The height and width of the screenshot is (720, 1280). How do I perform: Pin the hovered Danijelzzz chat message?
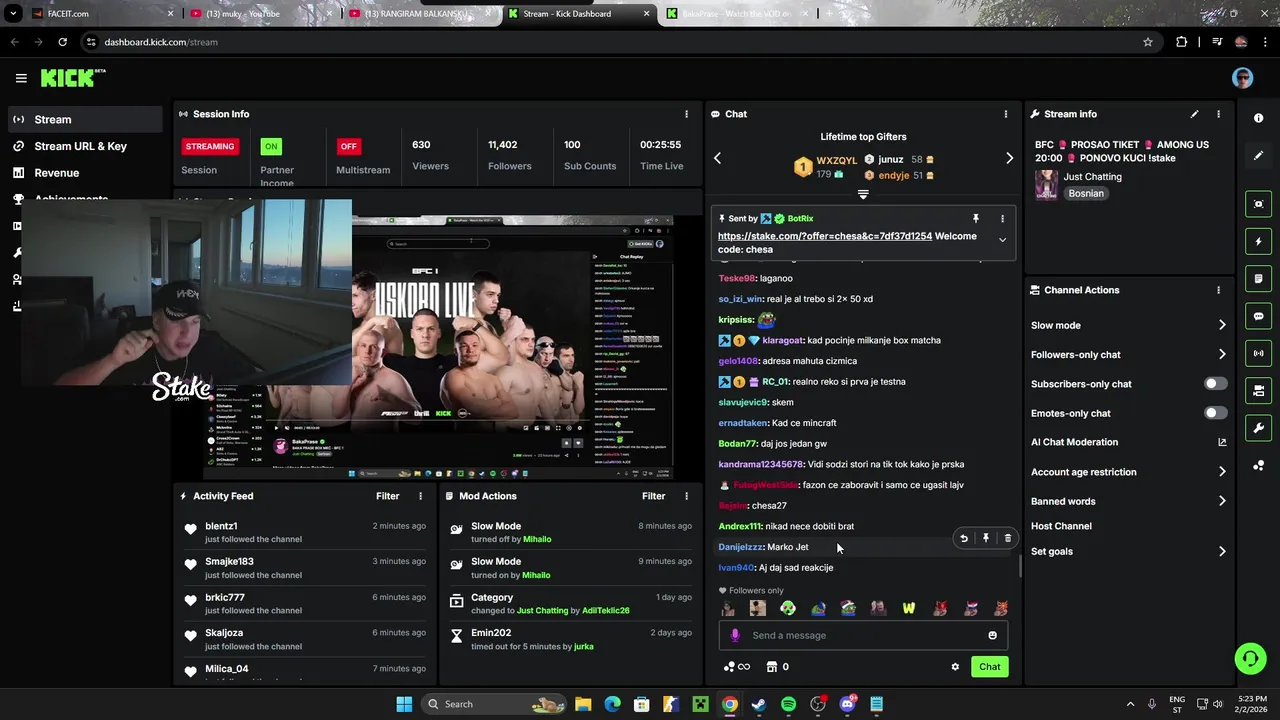(985, 538)
